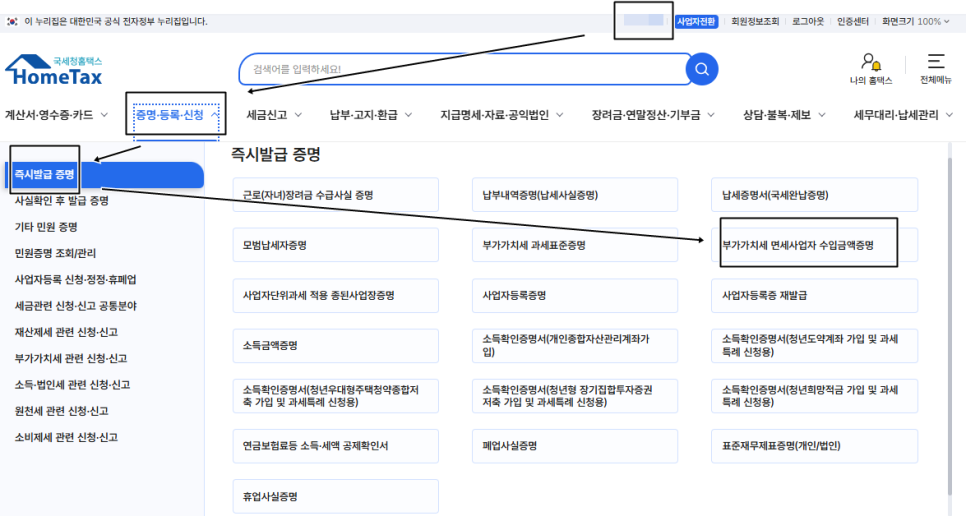This screenshot has height=516, width=966.
Task: Click 사업자전환 button
Action: 696,22
